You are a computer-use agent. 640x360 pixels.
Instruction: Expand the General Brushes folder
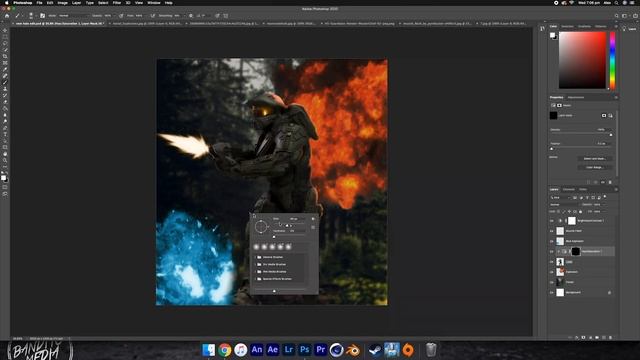(255, 257)
